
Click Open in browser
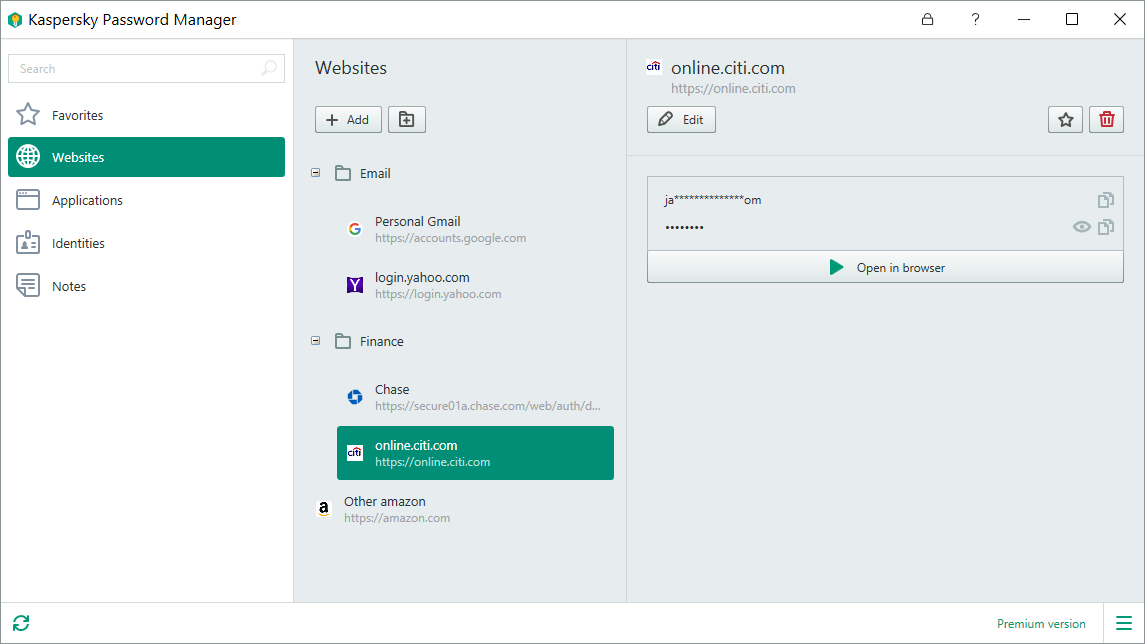pyautogui.click(x=885, y=267)
